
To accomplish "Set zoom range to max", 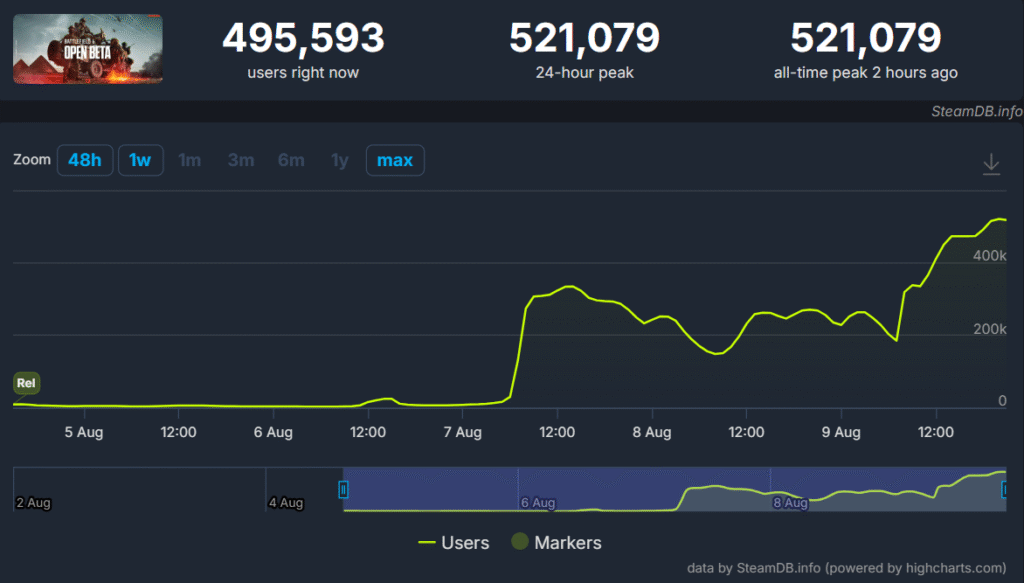I will coord(394,160).
